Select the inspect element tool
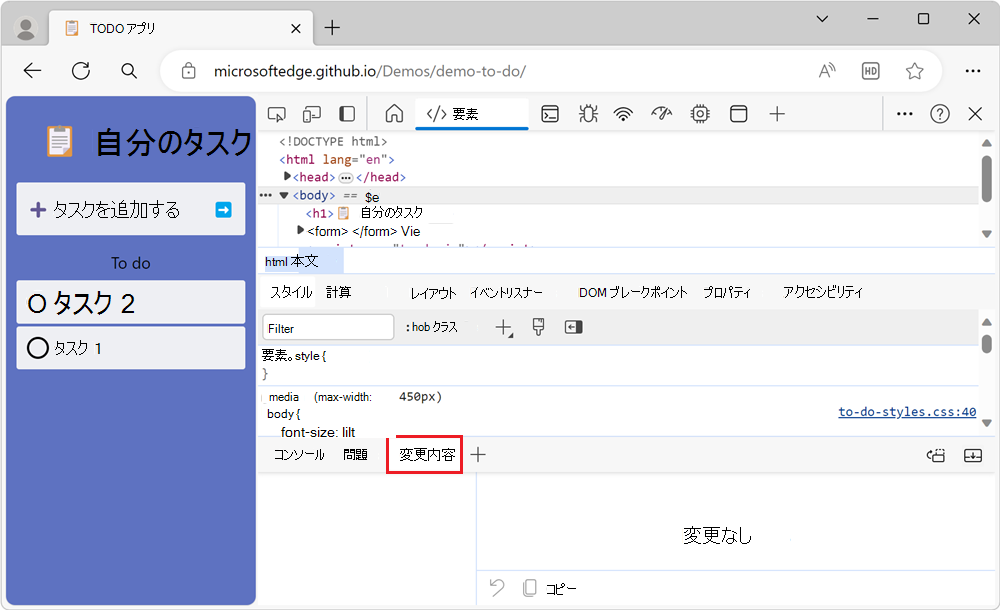Screen dimensions: 1000x610 [277, 114]
